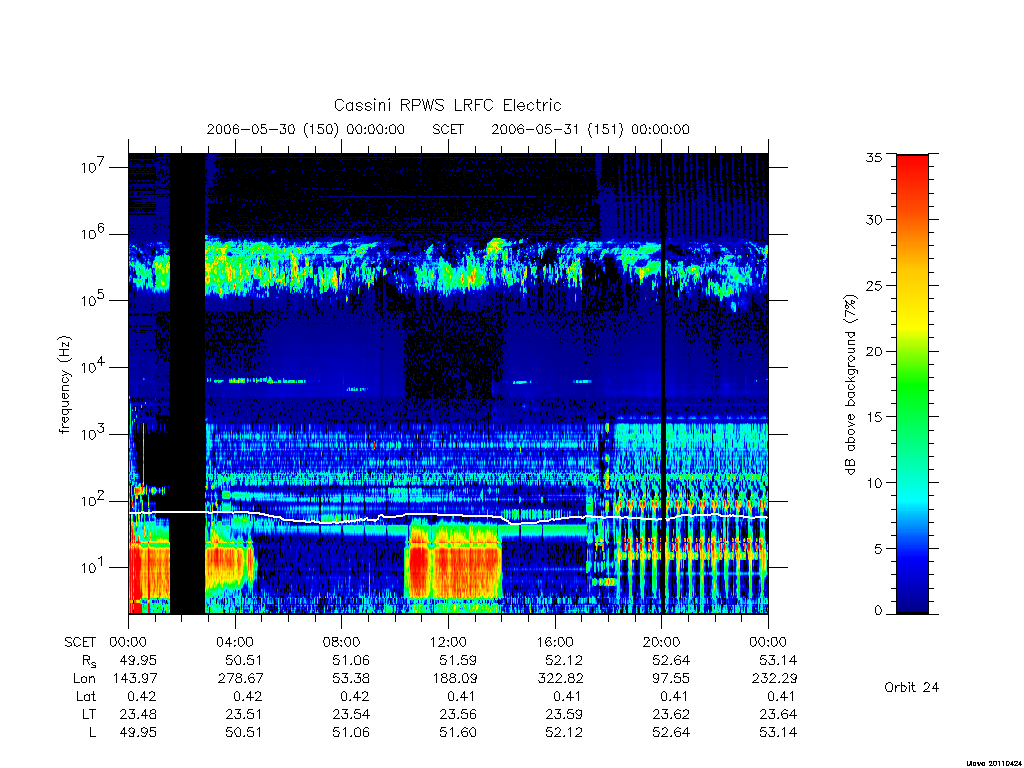This screenshot has width=1024, height=768.
Task: Click the color bar value 0
Action: [x=878, y=611]
